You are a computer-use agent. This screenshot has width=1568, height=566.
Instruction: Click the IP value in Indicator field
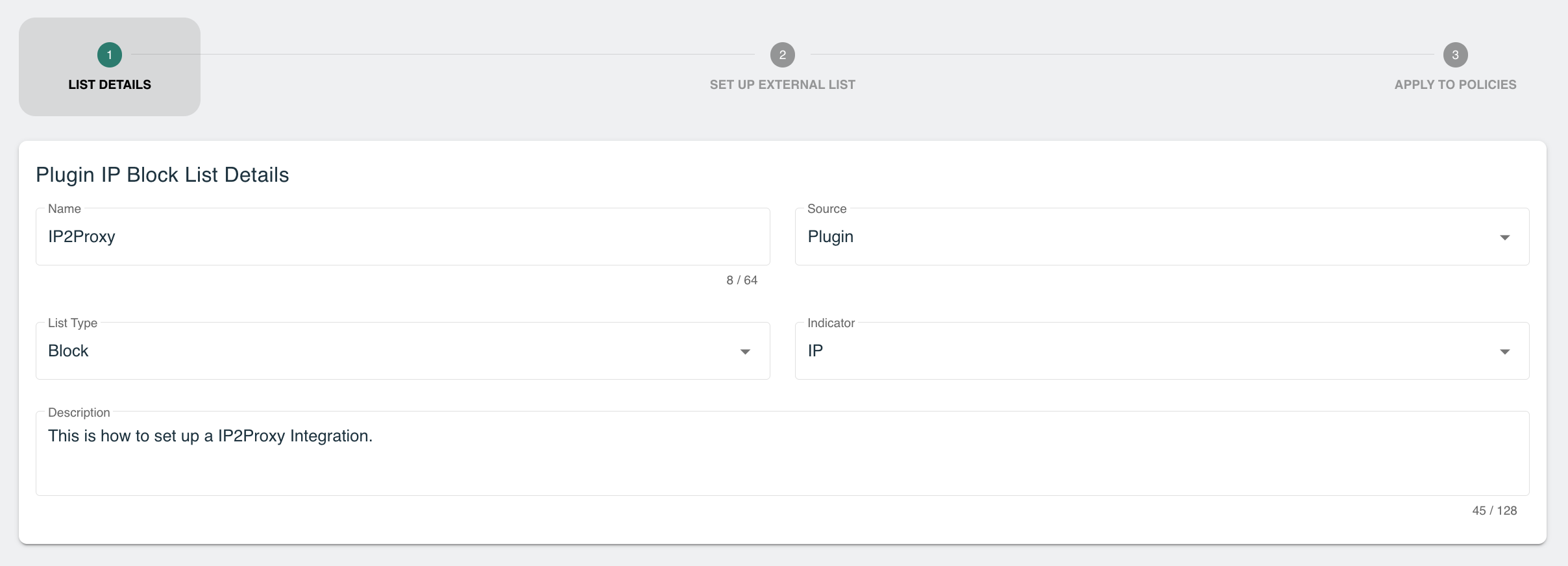tap(816, 351)
